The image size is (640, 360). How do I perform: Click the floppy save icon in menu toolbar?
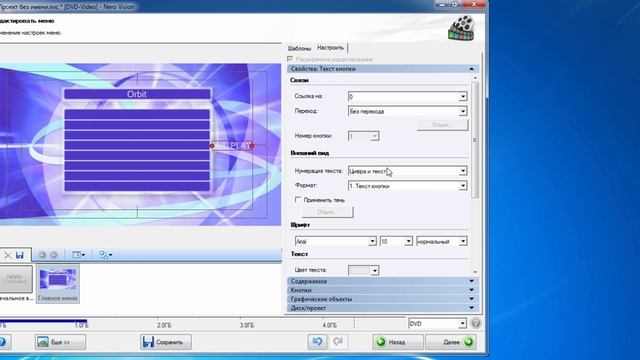coord(20,256)
